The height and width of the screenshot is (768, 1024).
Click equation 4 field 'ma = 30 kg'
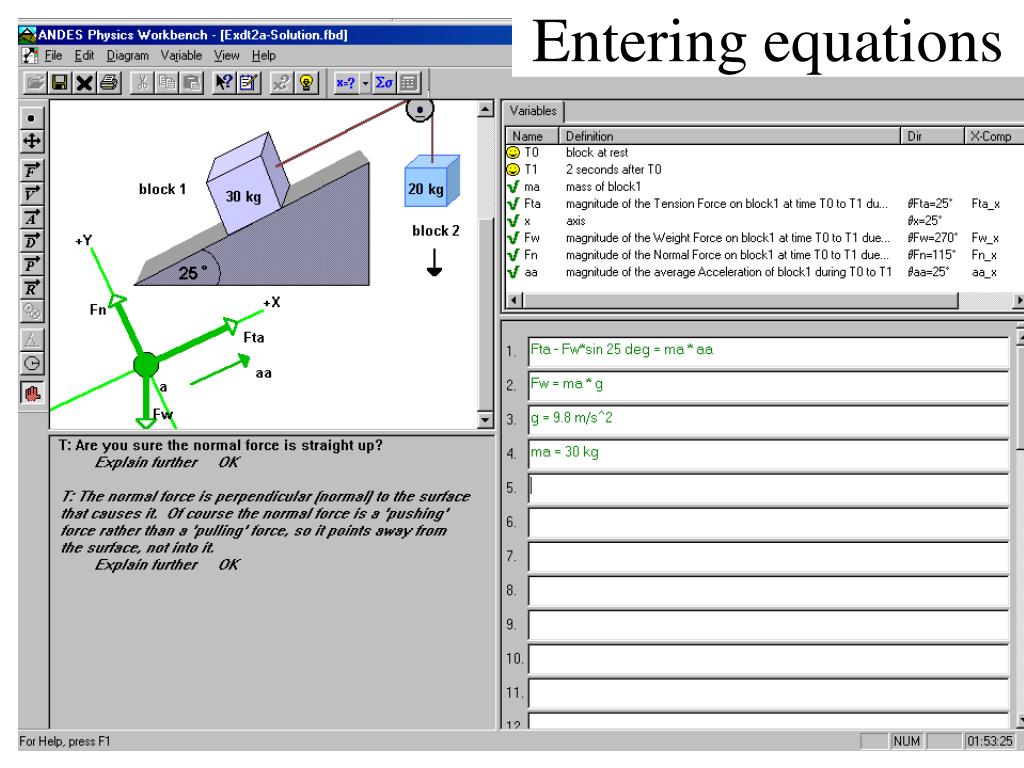(769, 453)
